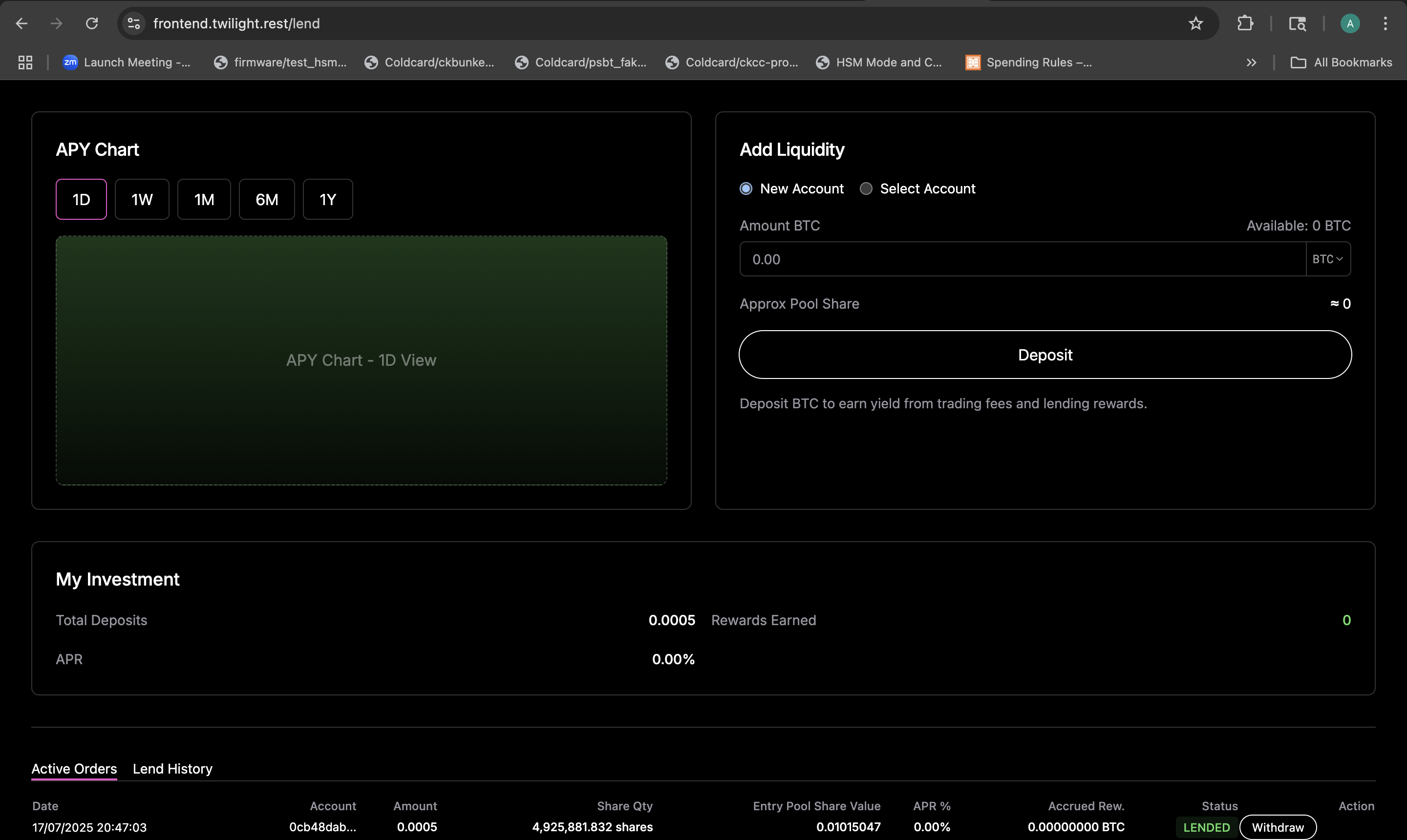Open Chrome three-dot menu

(1385, 23)
